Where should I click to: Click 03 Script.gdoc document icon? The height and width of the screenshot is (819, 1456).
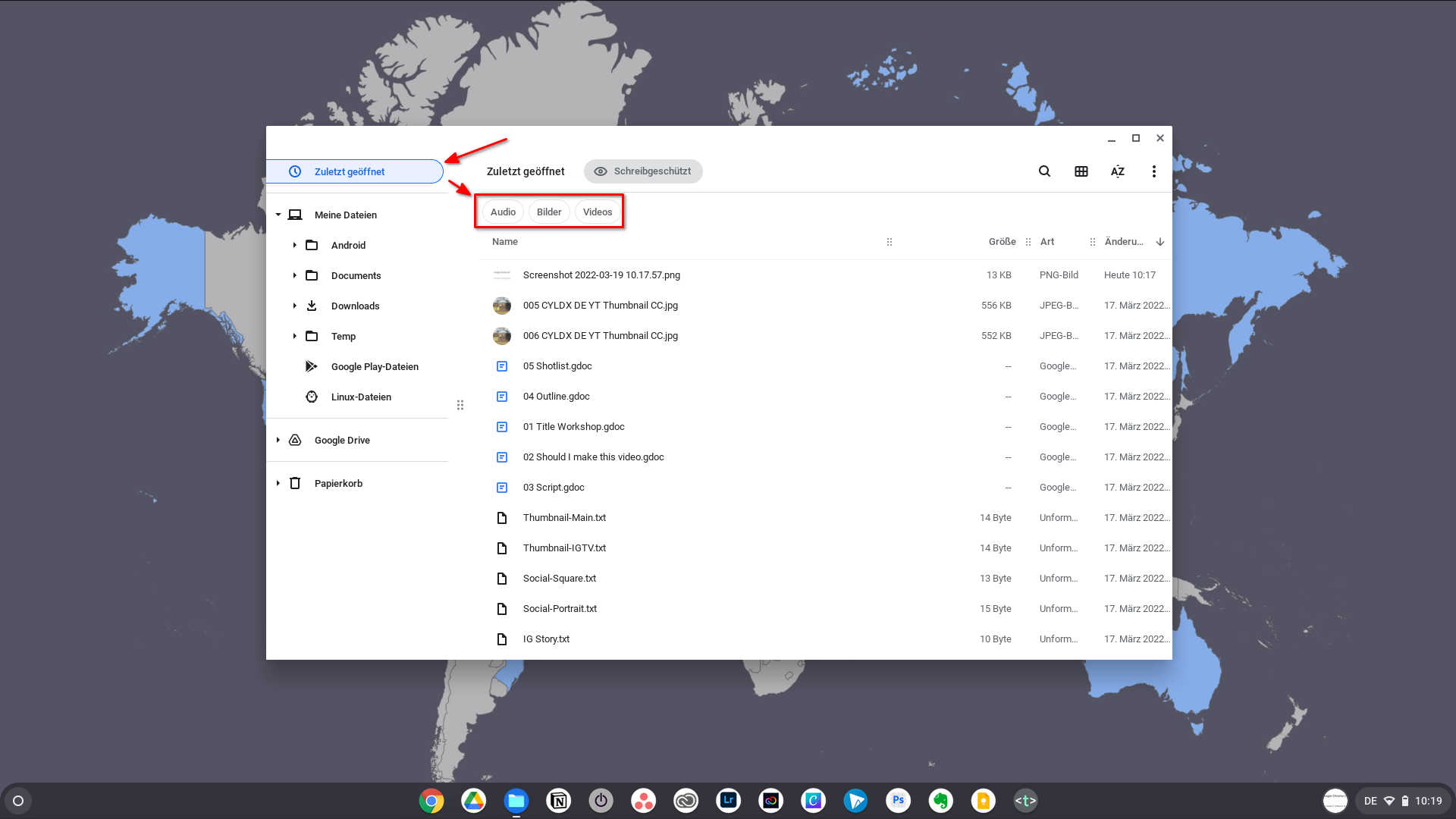point(501,488)
